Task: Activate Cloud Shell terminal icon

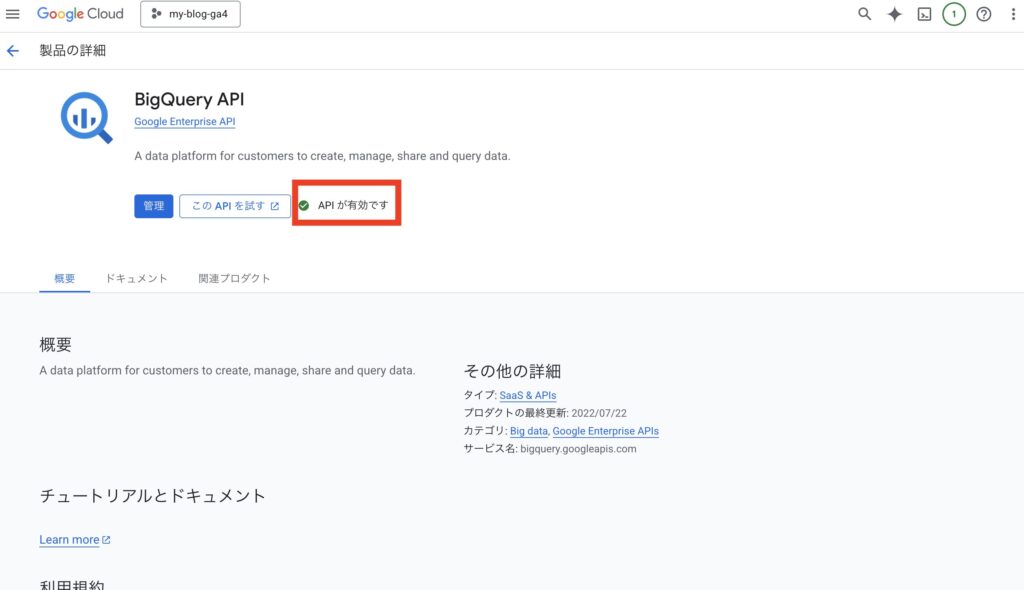Action: click(x=924, y=14)
